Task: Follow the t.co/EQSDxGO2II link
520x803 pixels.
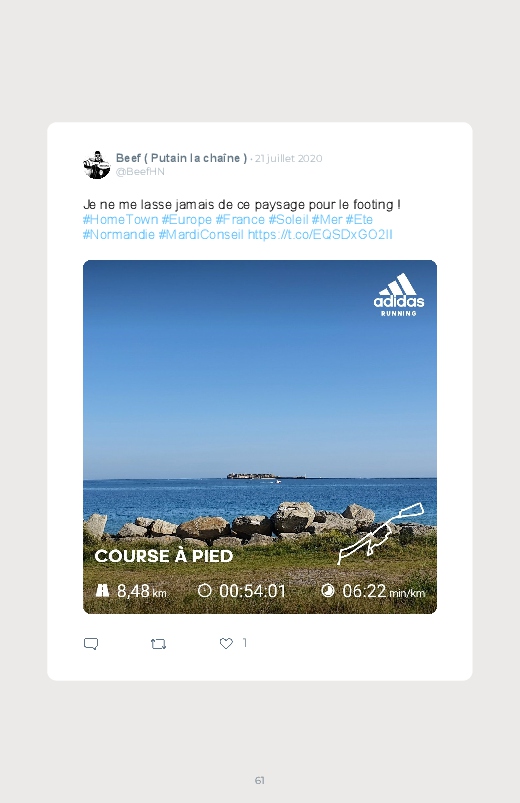Action: (320, 235)
